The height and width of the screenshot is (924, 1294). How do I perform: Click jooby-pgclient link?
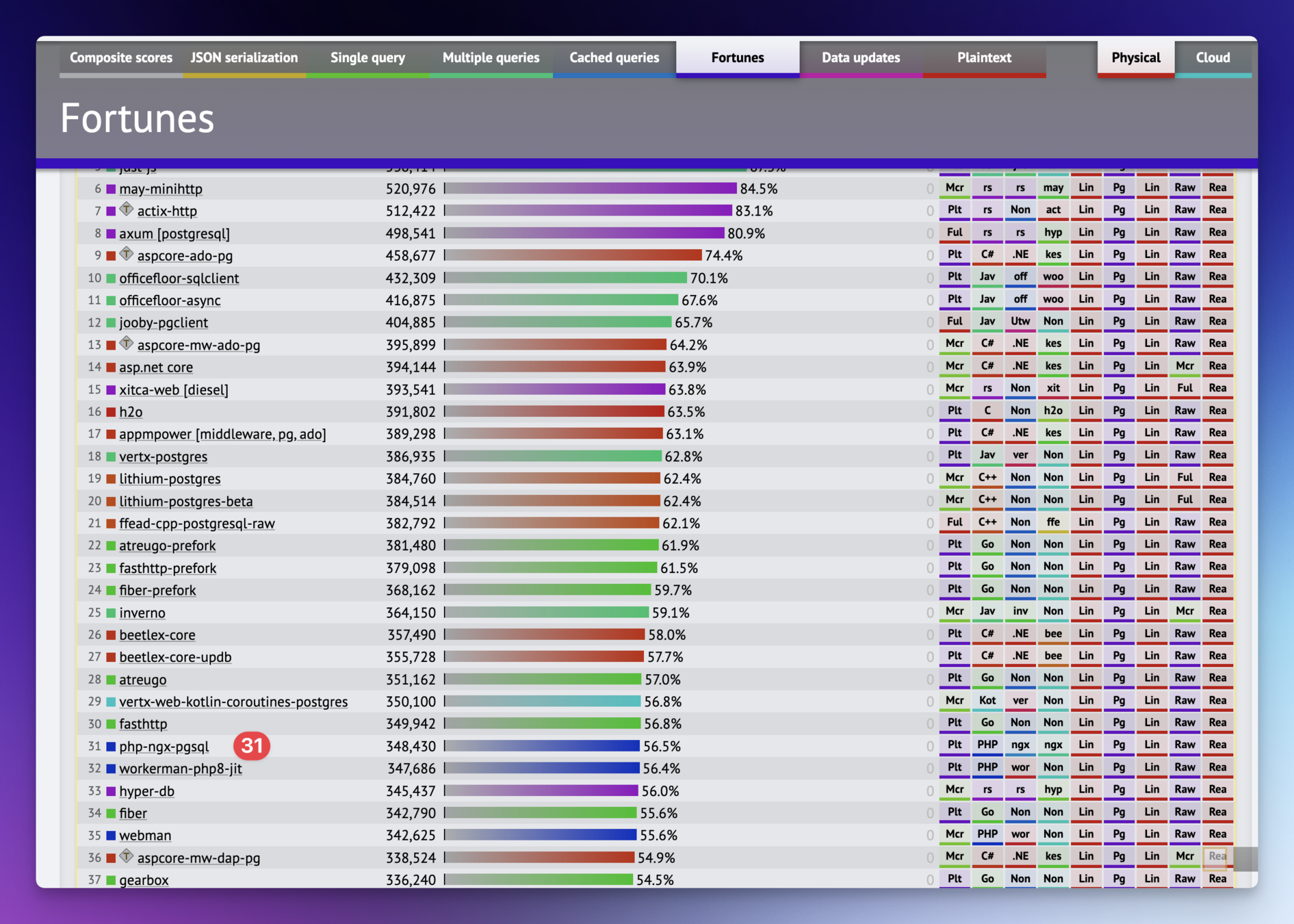(x=164, y=322)
